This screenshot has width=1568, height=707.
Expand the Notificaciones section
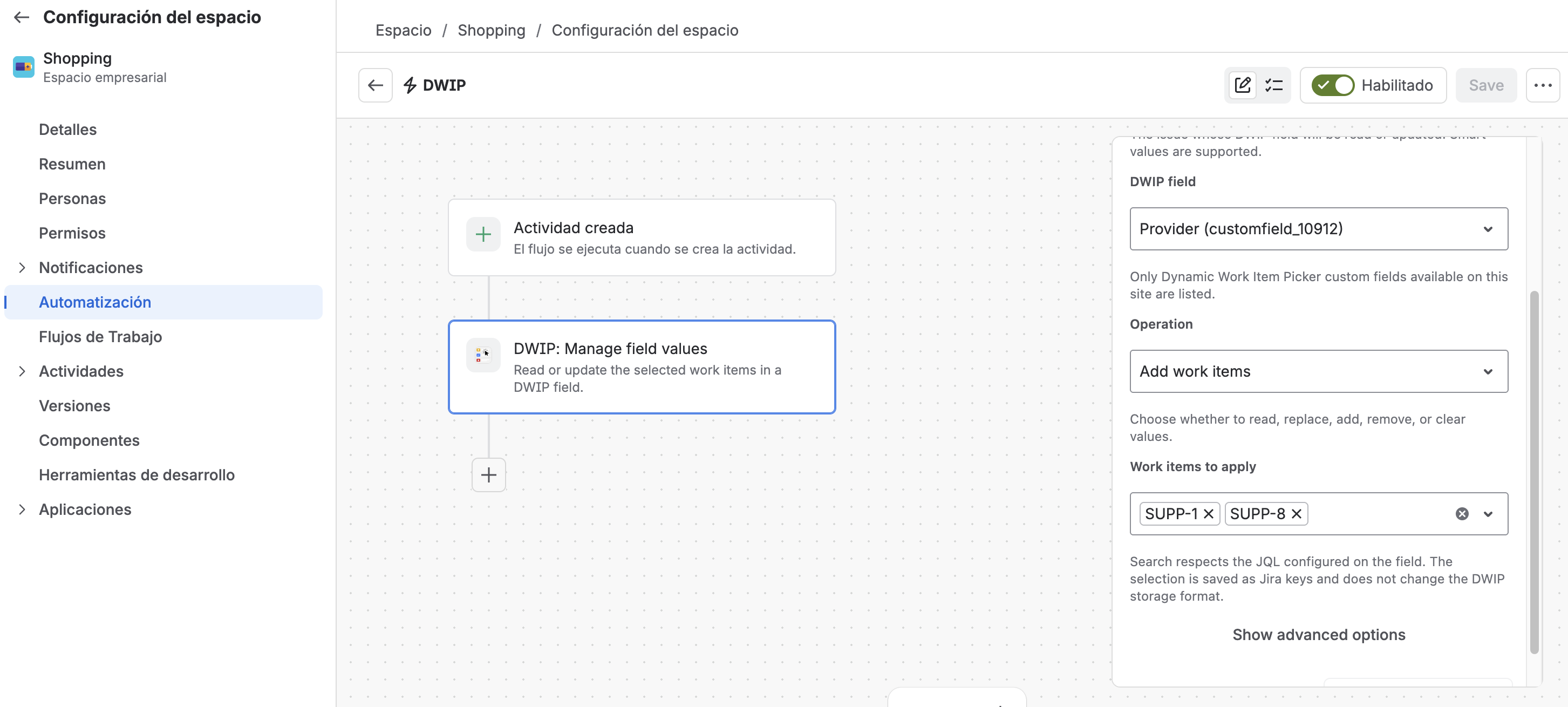pyautogui.click(x=22, y=268)
